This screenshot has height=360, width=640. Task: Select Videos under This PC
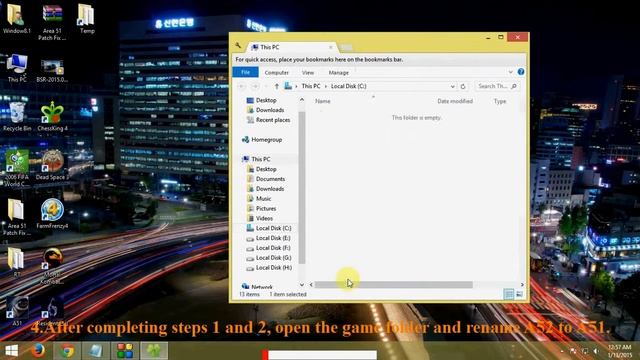point(260,218)
